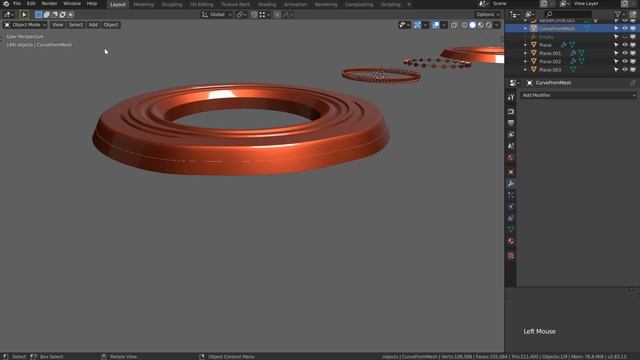Expand the CurveFromMesh tree row
This screenshot has width=640, height=360.
[x=525, y=29]
